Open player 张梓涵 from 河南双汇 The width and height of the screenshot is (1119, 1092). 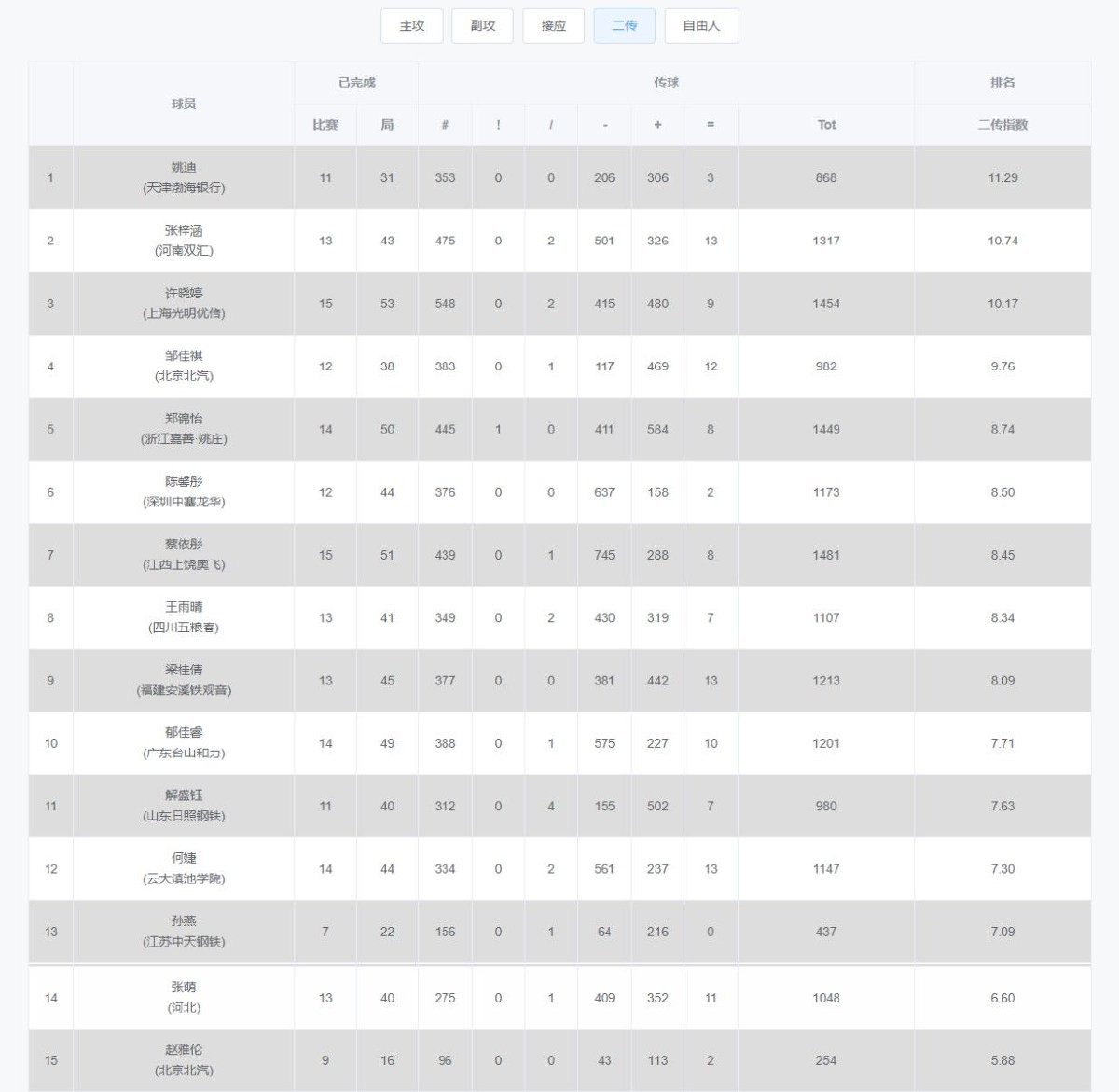coord(184,241)
